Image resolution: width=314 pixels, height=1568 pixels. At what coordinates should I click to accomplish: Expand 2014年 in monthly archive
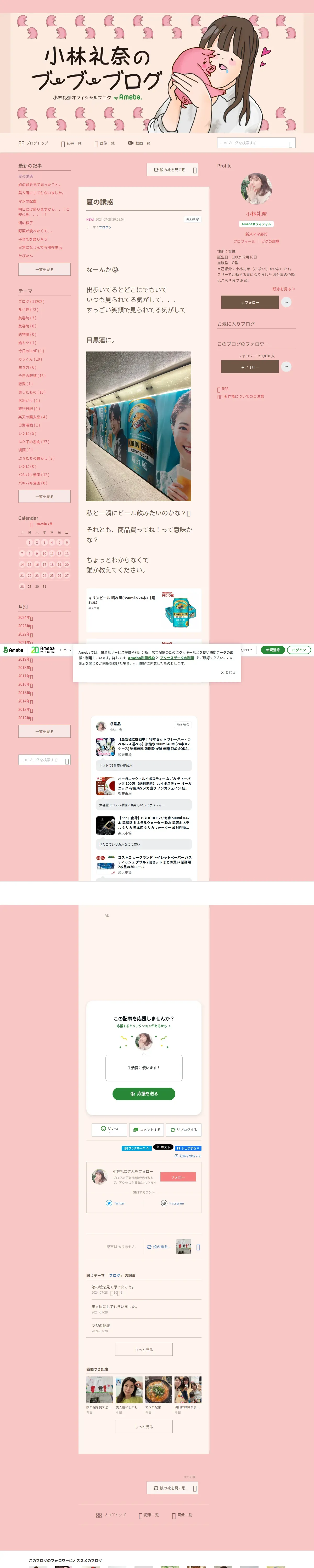(x=26, y=701)
